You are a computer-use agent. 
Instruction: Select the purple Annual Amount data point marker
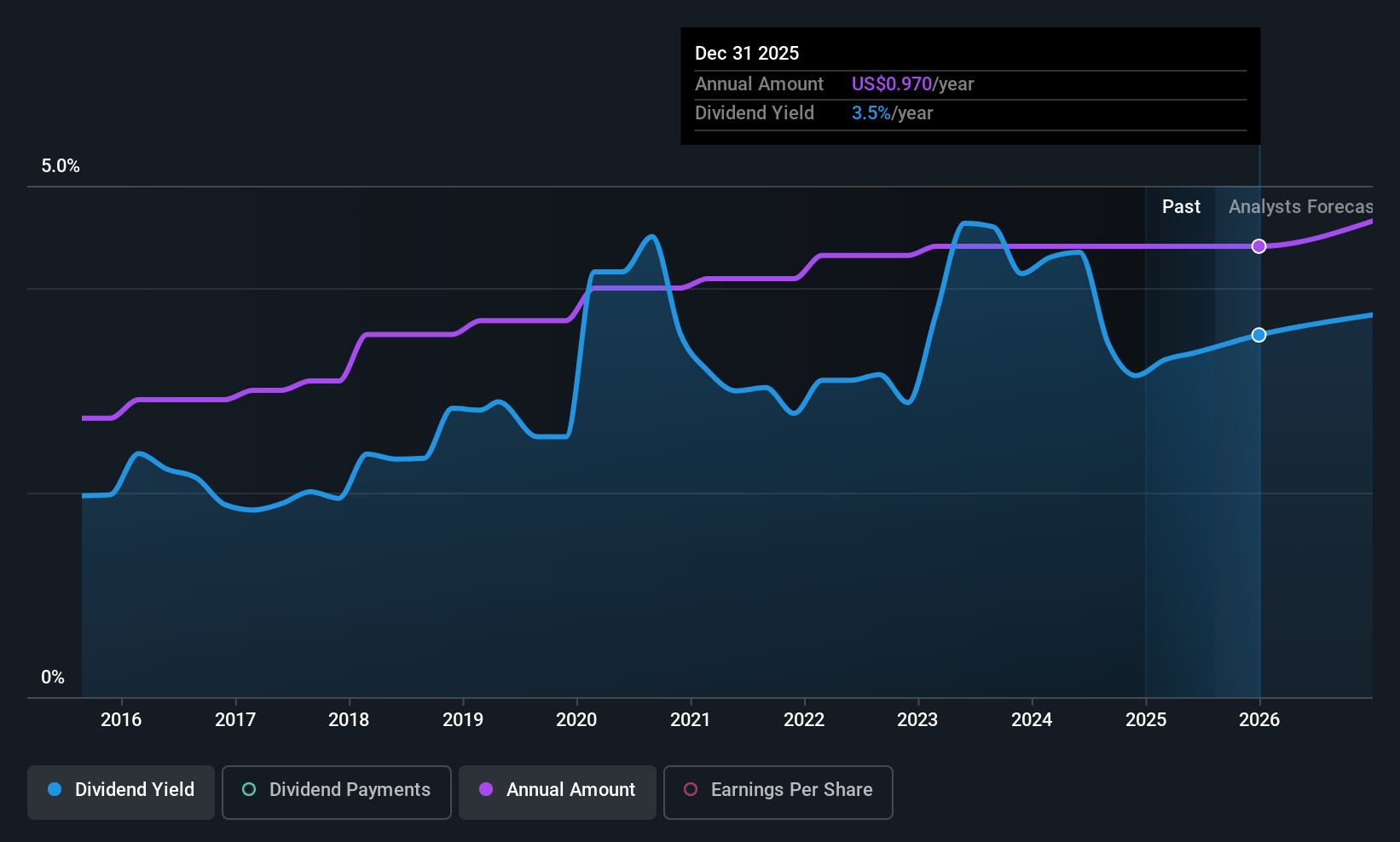(1258, 246)
